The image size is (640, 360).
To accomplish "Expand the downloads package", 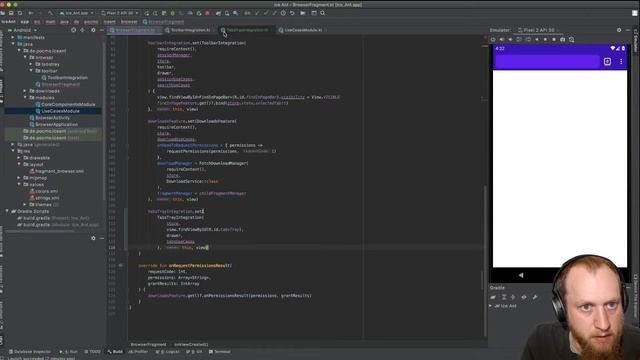I will tap(25, 91).
